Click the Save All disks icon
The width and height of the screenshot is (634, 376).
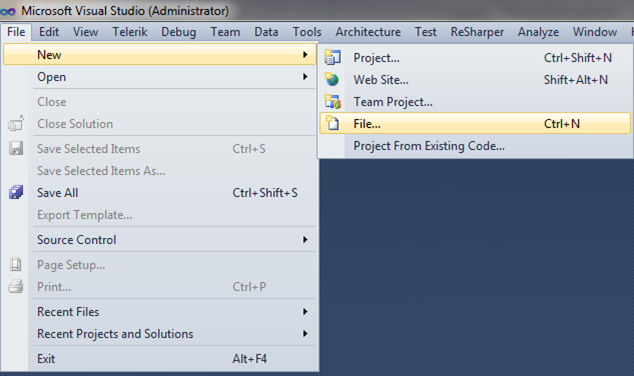click(16, 192)
